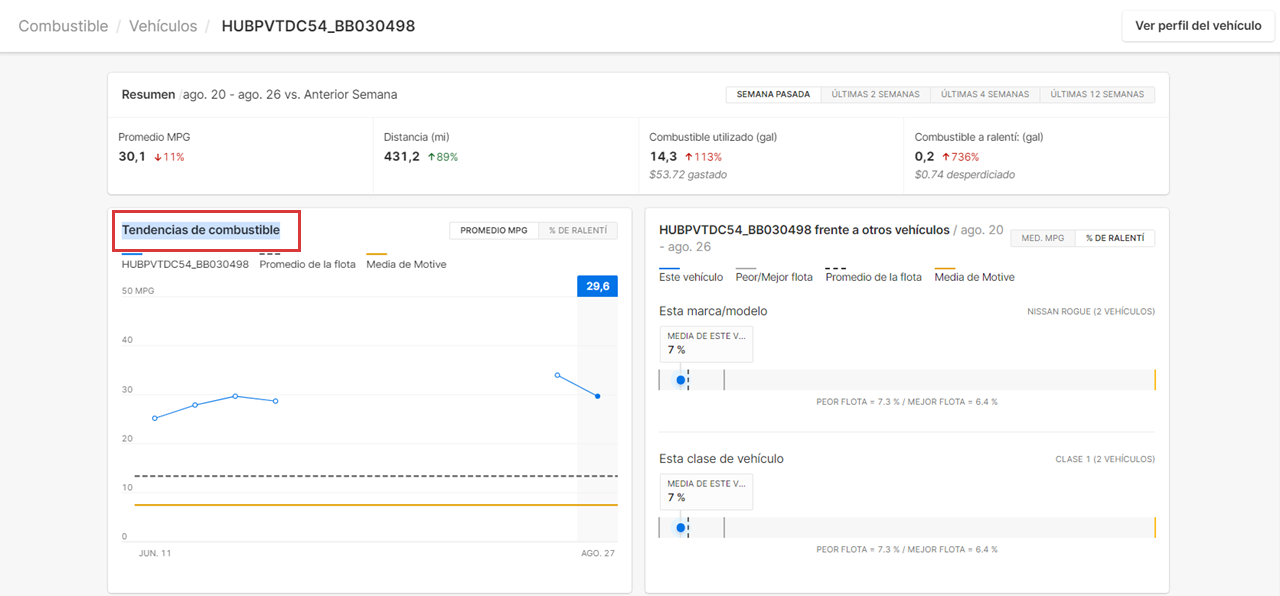
Task: Click the blue marker on Esta marca/modelo bar
Action: 682,379
